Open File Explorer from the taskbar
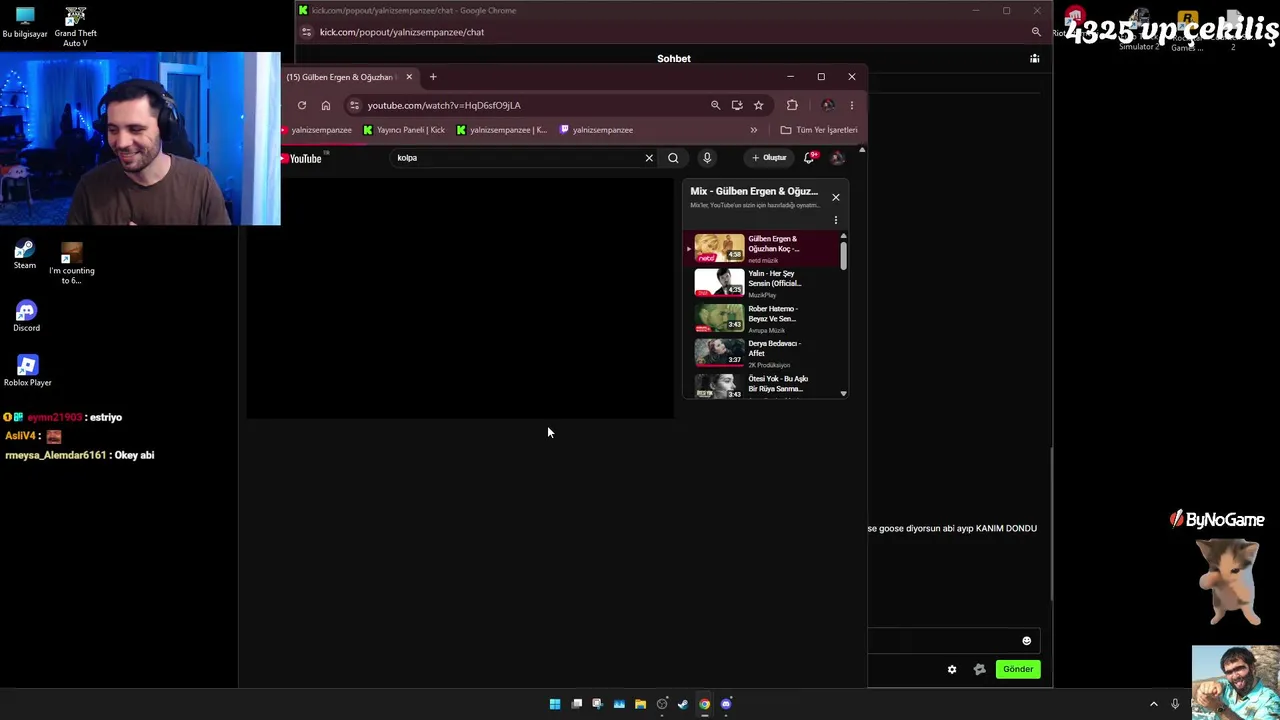This screenshot has width=1280, height=720. click(x=640, y=704)
